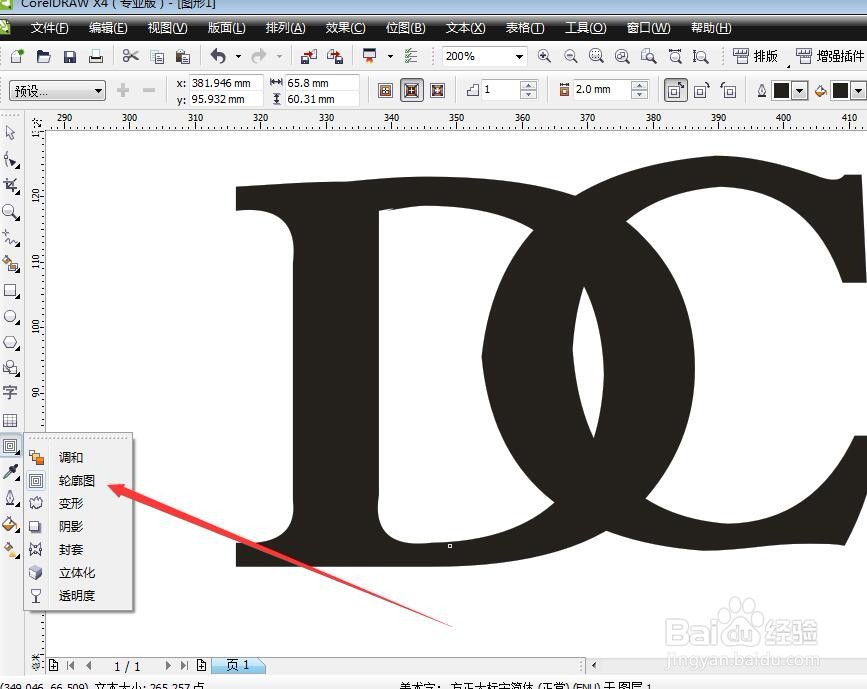Toggle counterclockwise contour colors

point(728,90)
